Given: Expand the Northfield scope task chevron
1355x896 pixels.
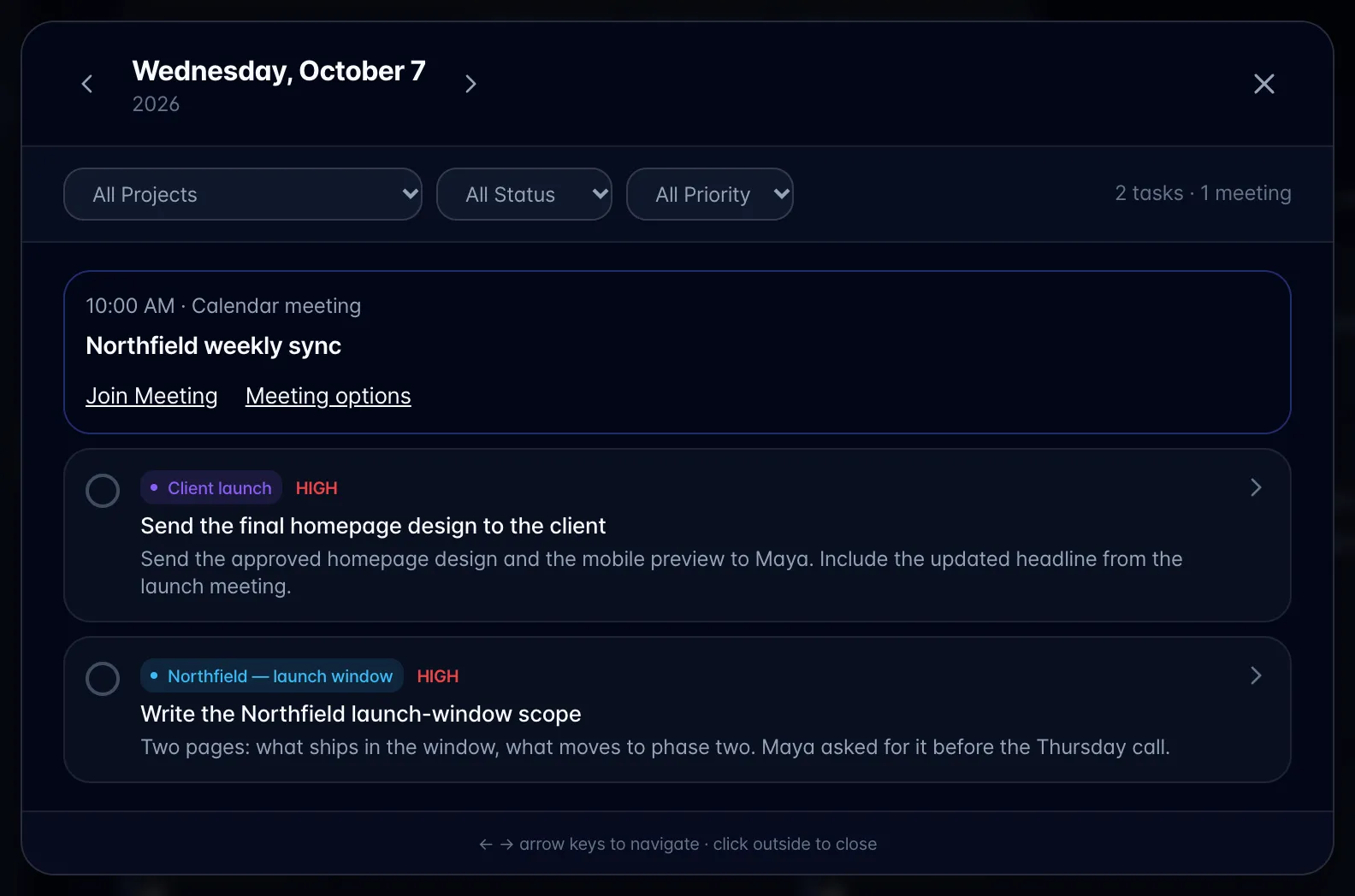Looking at the screenshot, I should coord(1256,675).
